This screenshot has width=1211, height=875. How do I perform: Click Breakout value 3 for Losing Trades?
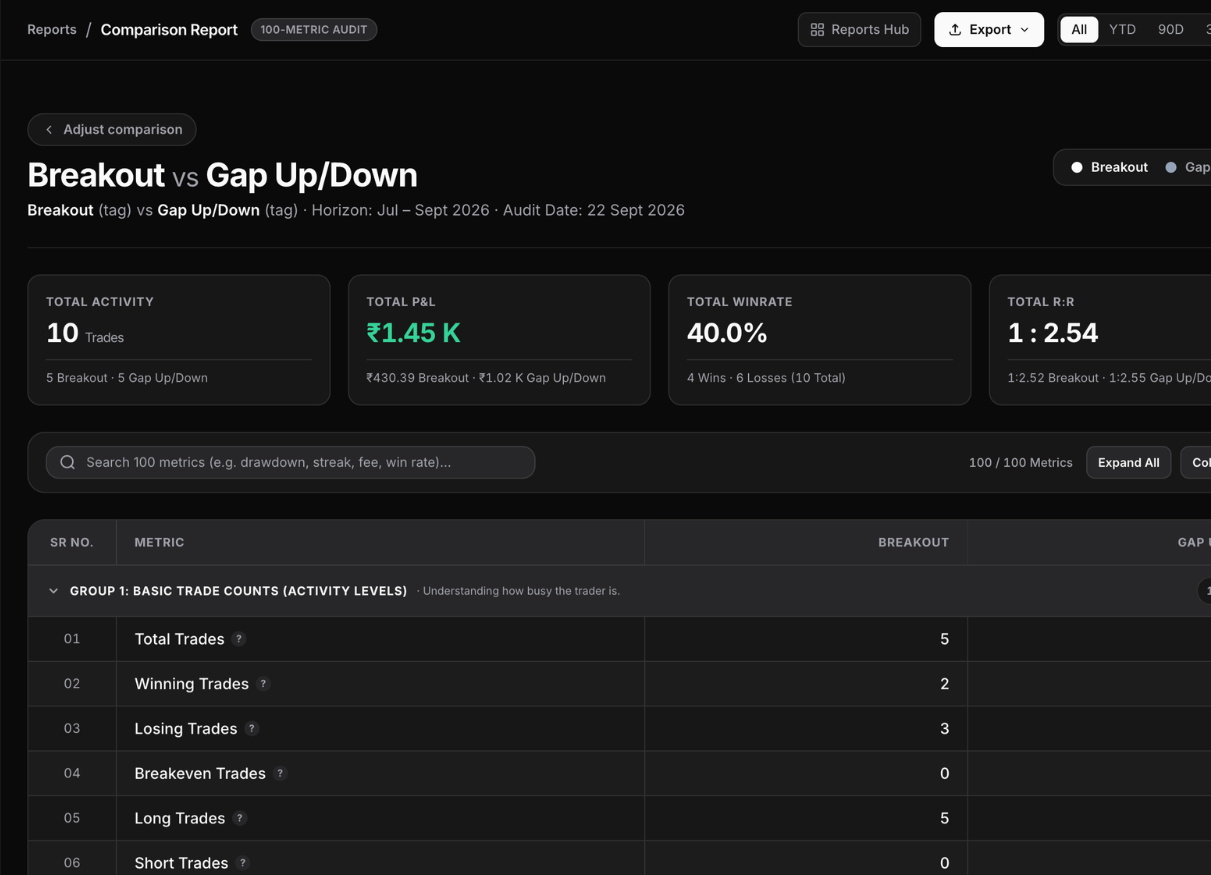tap(944, 729)
